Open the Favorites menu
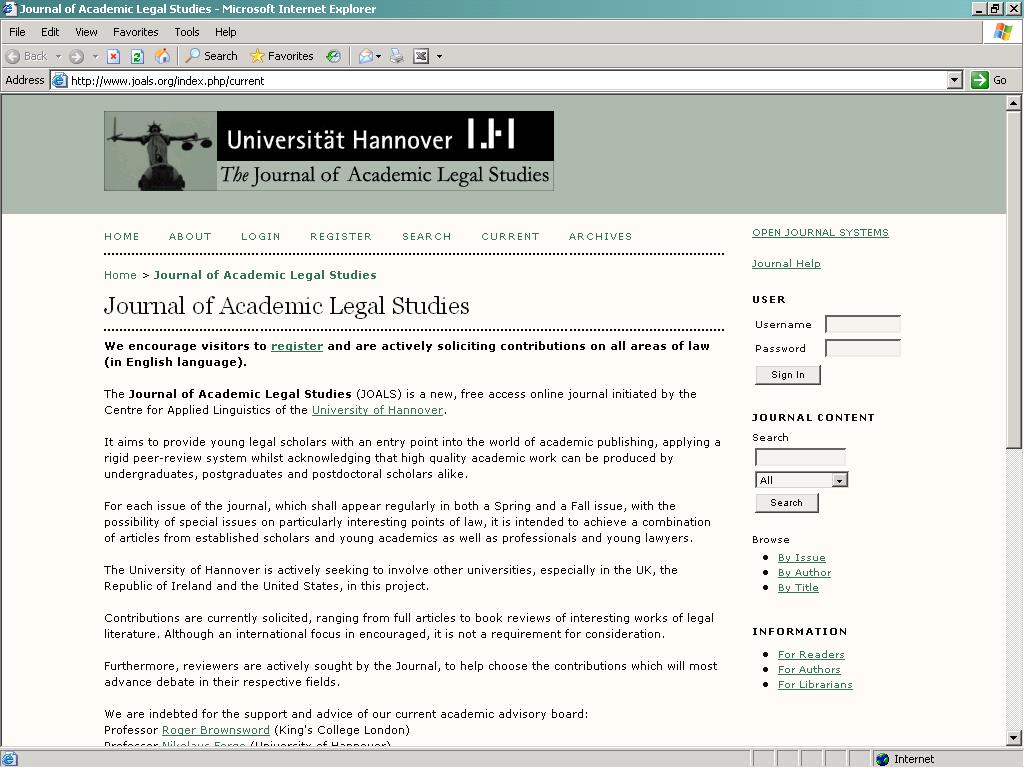1024x768 pixels. click(x=135, y=32)
